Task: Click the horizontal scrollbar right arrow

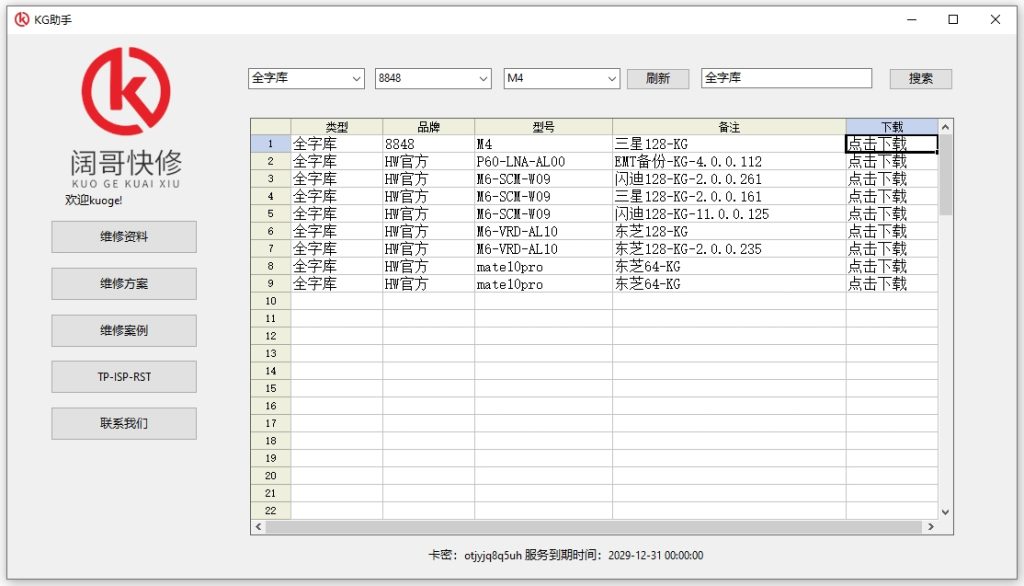Action: [931, 527]
